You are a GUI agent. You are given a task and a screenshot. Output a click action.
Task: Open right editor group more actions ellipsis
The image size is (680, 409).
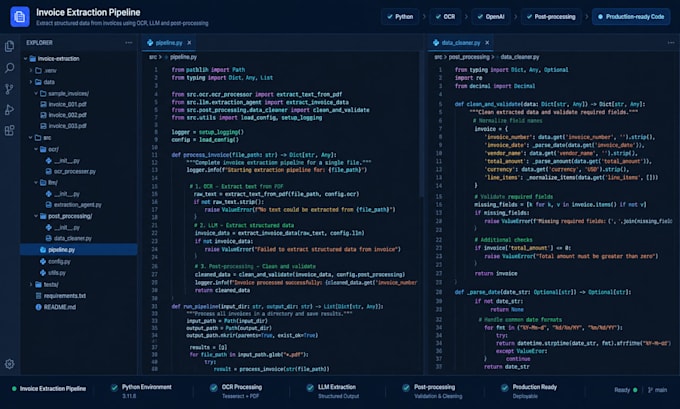671,43
